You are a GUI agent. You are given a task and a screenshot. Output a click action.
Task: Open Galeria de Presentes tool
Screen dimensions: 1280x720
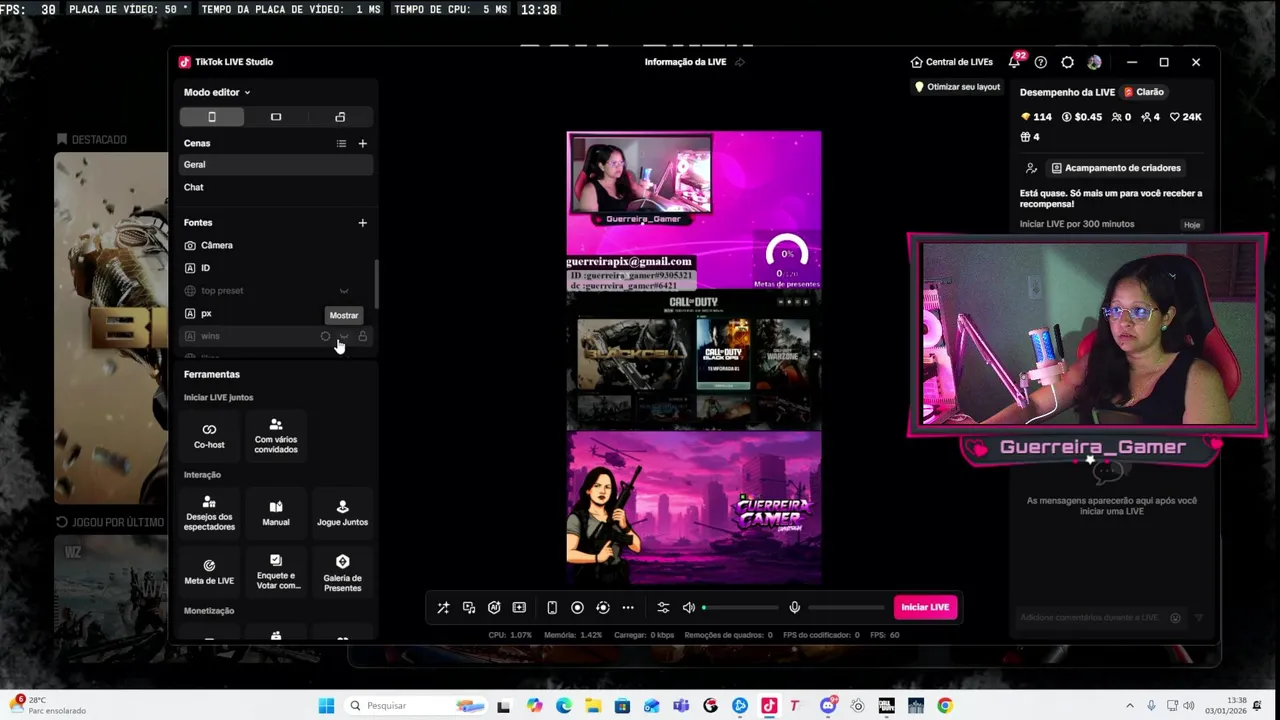tap(342, 572)
